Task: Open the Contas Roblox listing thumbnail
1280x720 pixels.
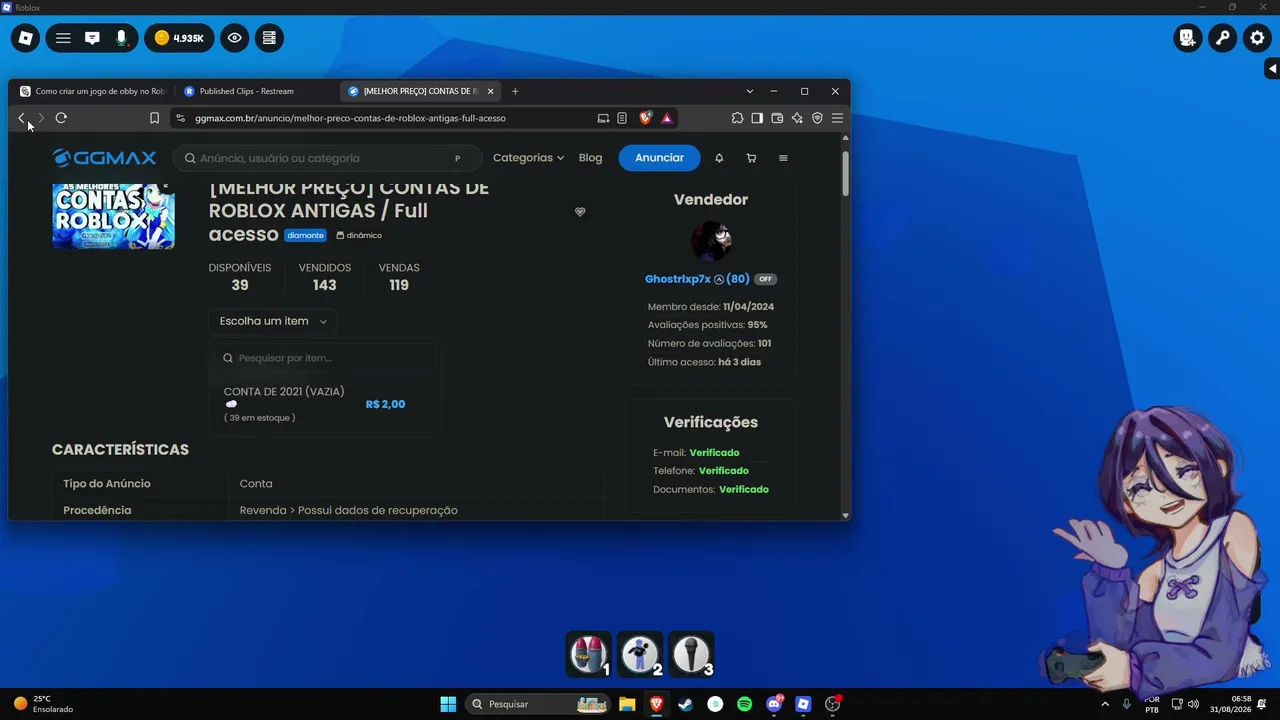Action: 113,215
